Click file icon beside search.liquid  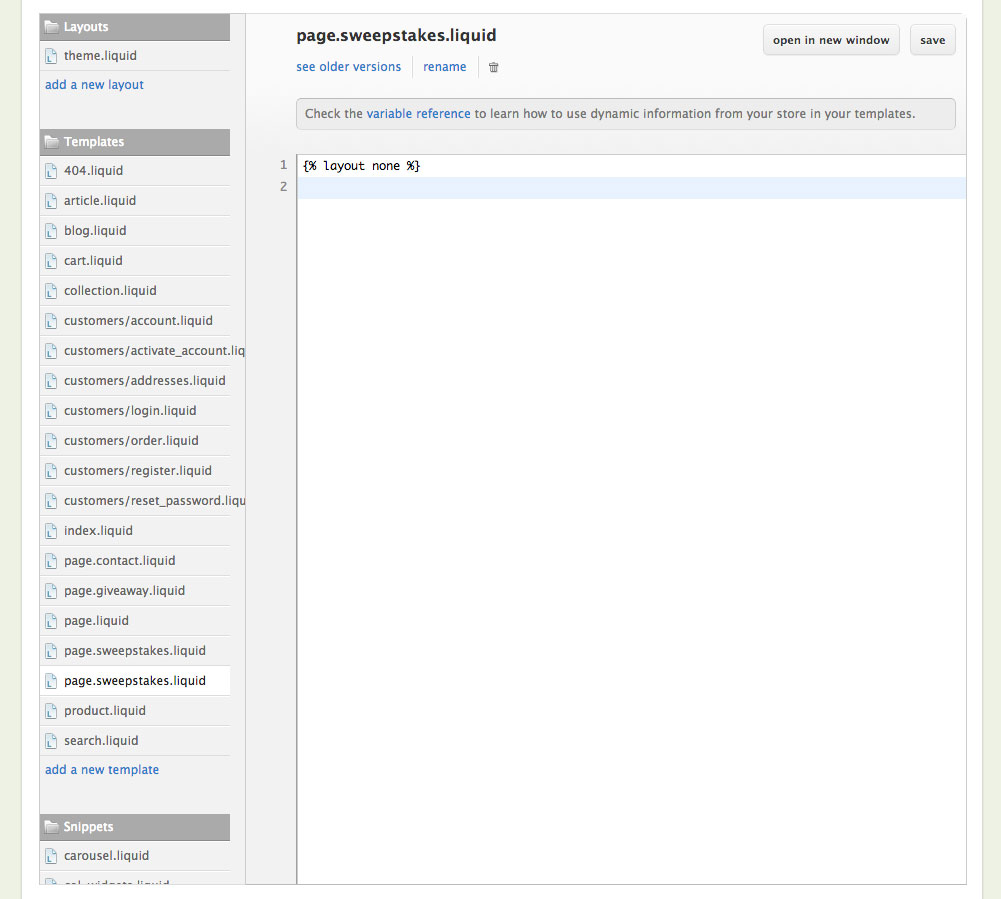51,741
